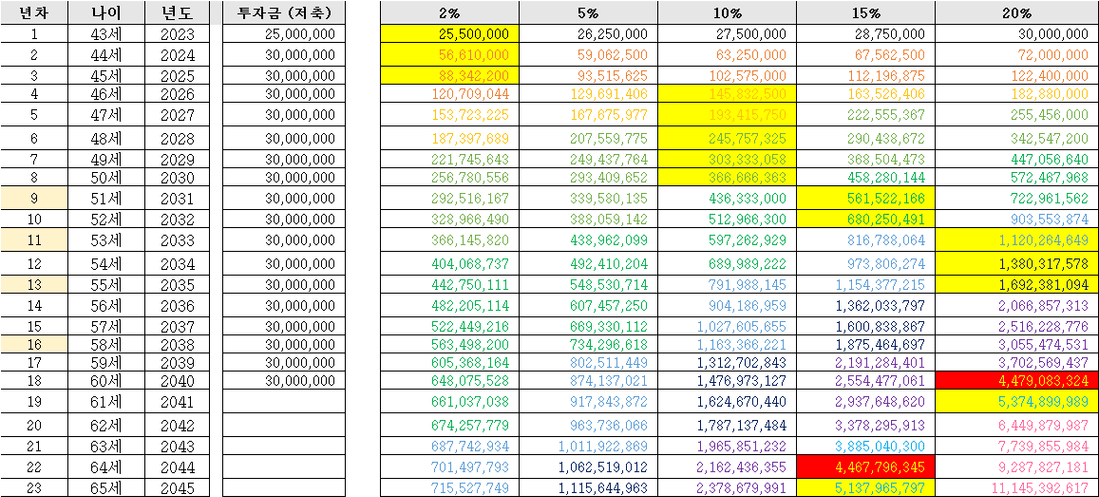Select the 26,250,000 cell
1099x497 pixels.
coord(589,34)
